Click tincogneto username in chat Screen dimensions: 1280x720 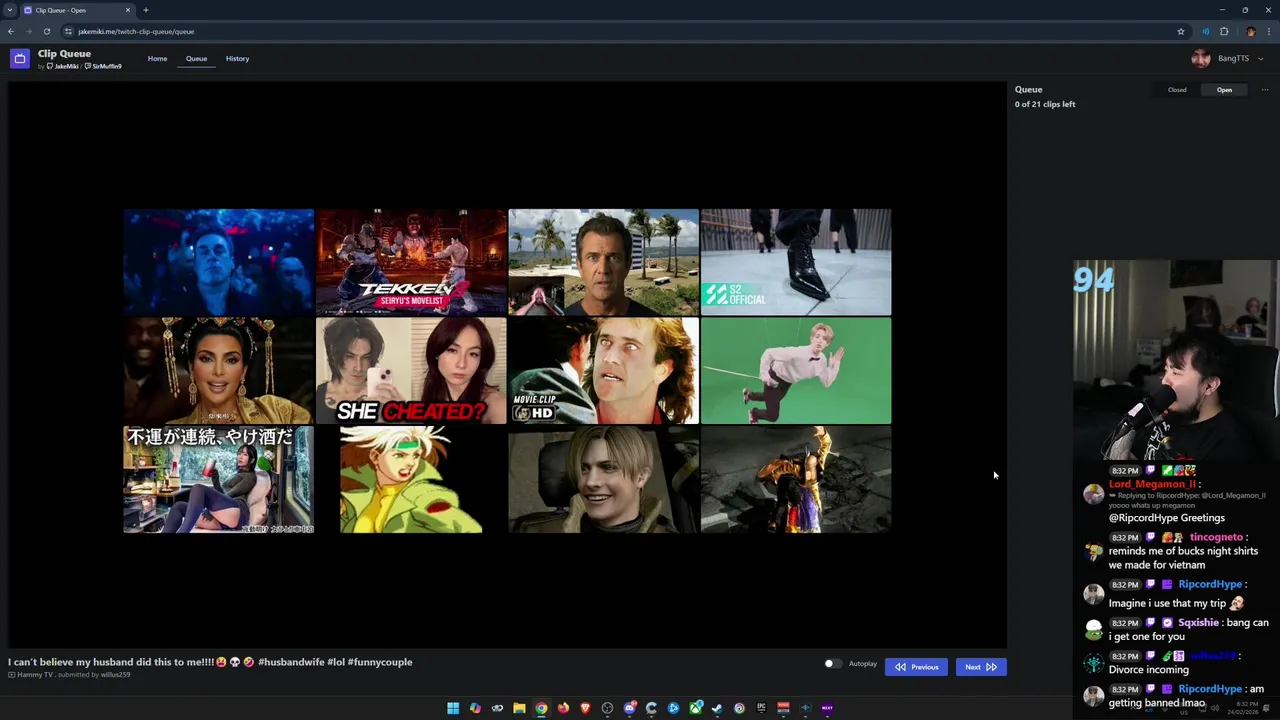tap(1216, 537)
